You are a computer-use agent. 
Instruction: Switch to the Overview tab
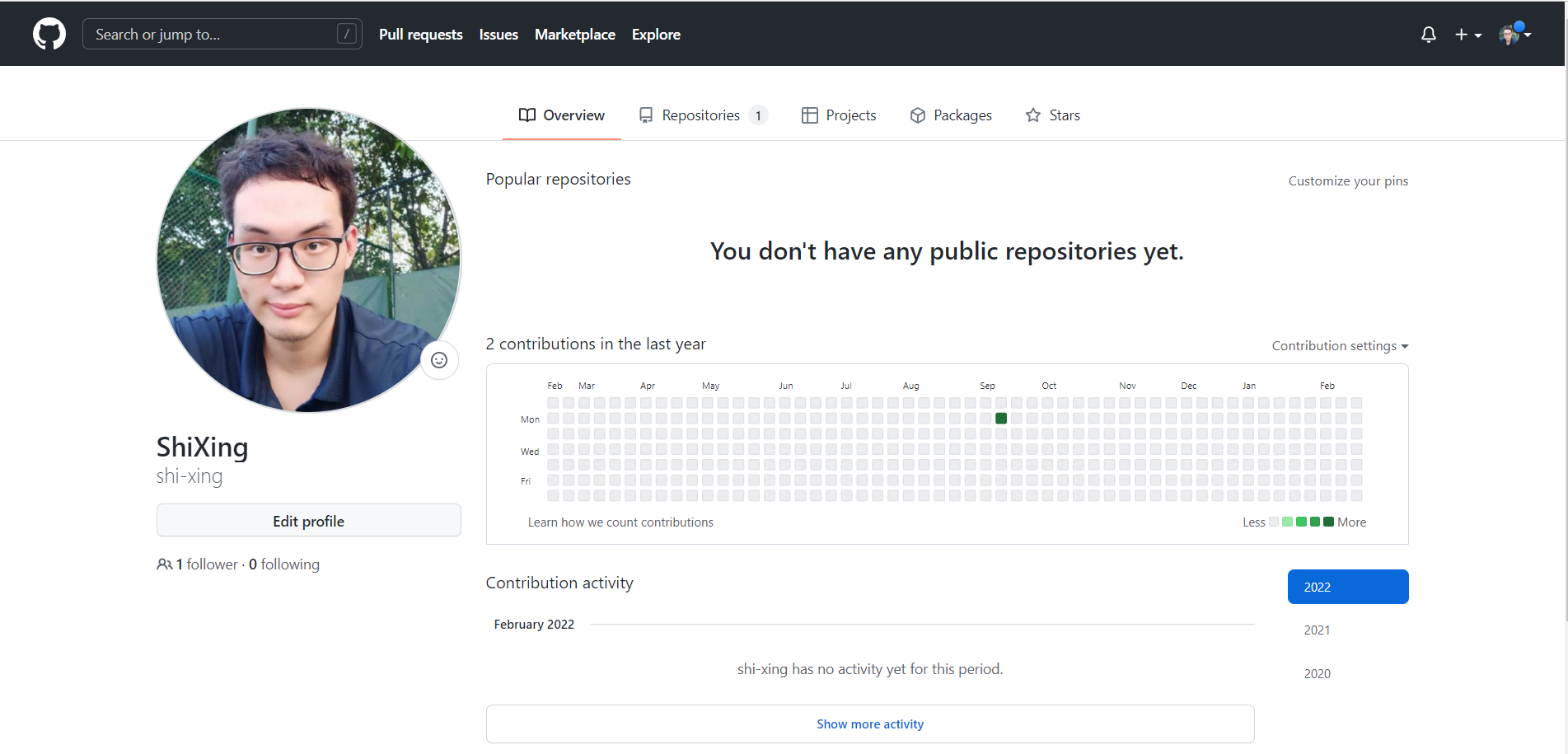point(561,115)
